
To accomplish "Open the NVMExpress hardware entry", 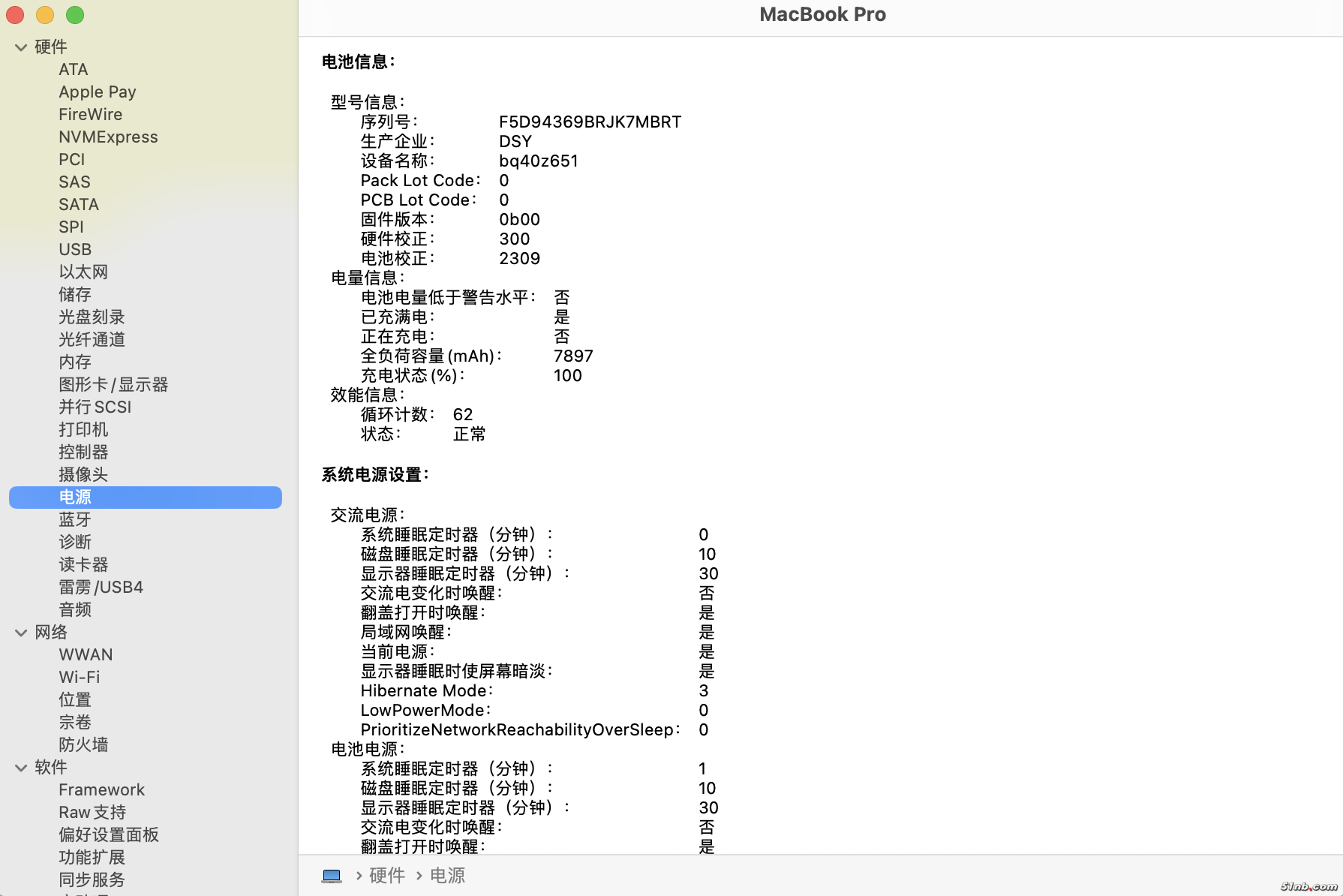I will pyautogui.click(x=108, y=137).
